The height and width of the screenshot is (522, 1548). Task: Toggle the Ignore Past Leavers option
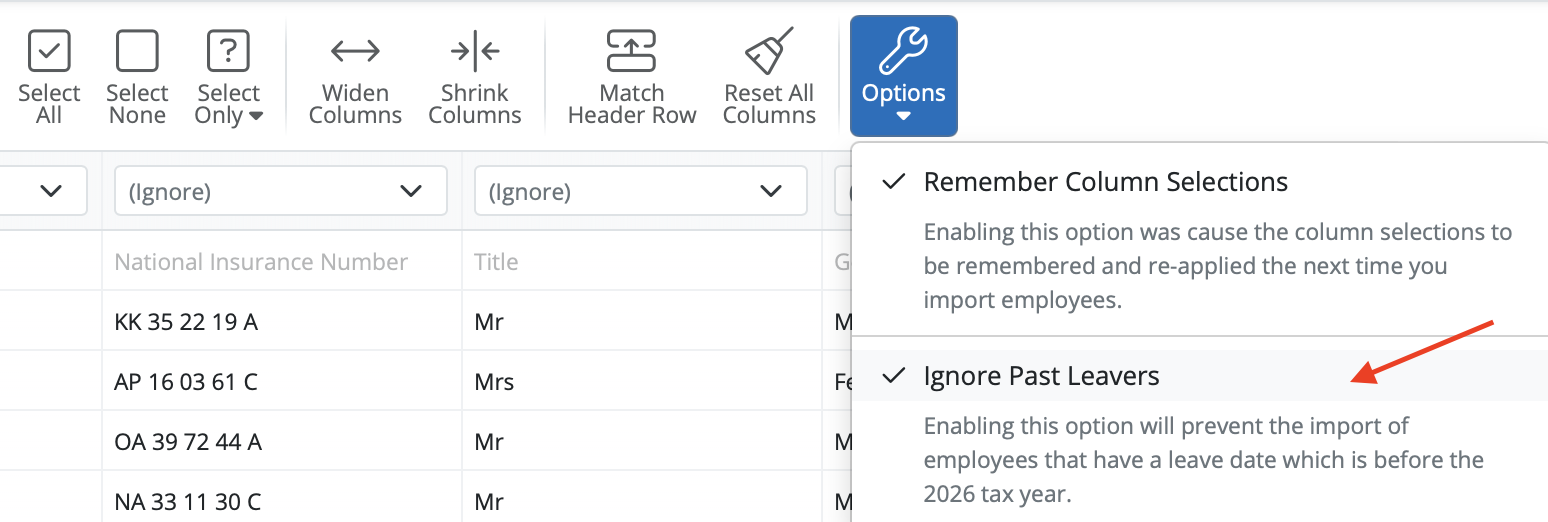[1041, 377]
